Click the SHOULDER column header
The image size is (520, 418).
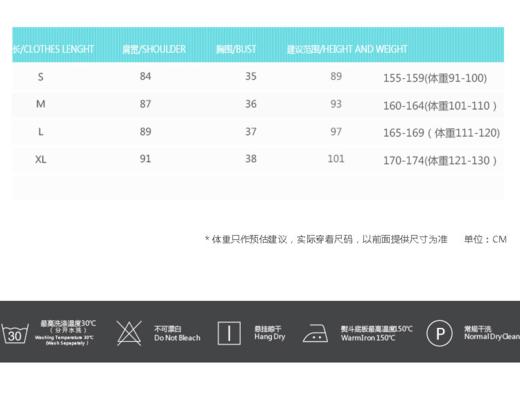pyautogui.click(x=154, y=49)
